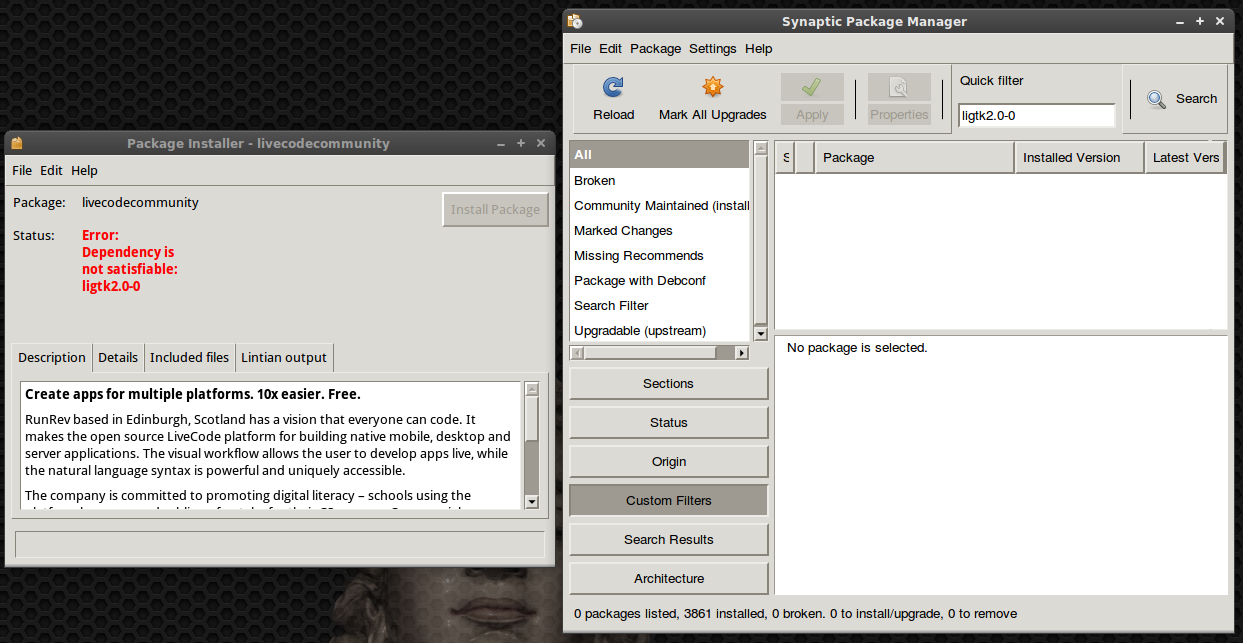Click the Package Installer title bar icon
The image size is (1243, 643).
[x=17, y=143]
